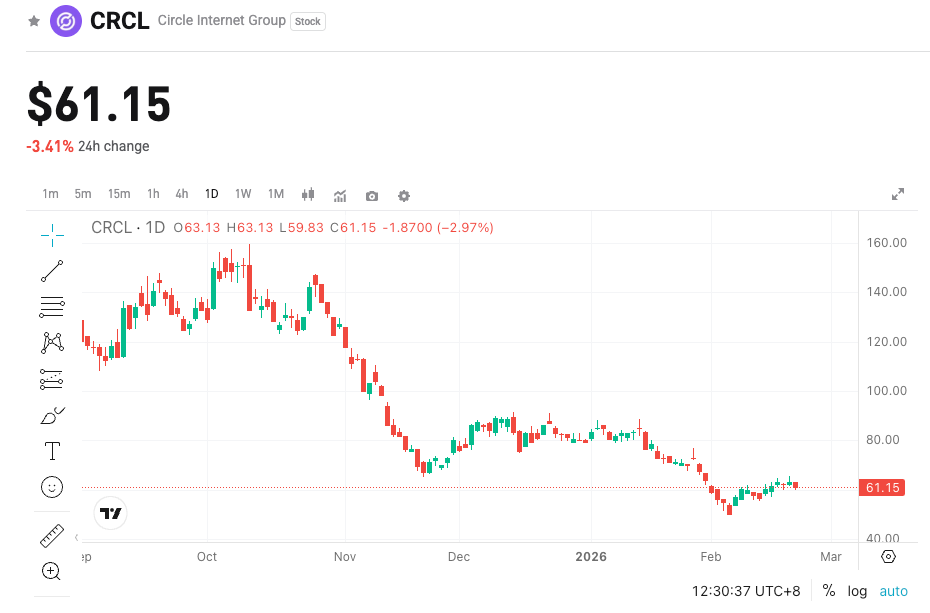Open the indicators menu
The width and height of the screenshot is (930, 613).
pos(340,196)
